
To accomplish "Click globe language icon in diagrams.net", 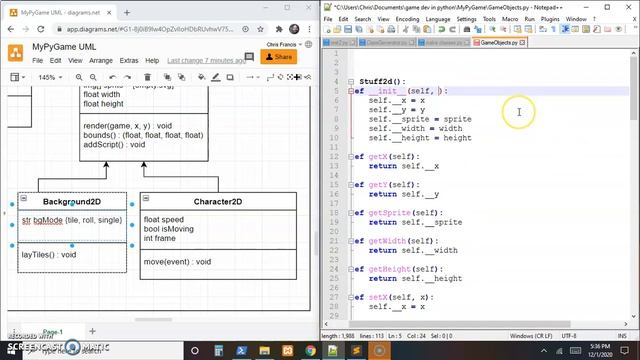I will pos(309,44).
